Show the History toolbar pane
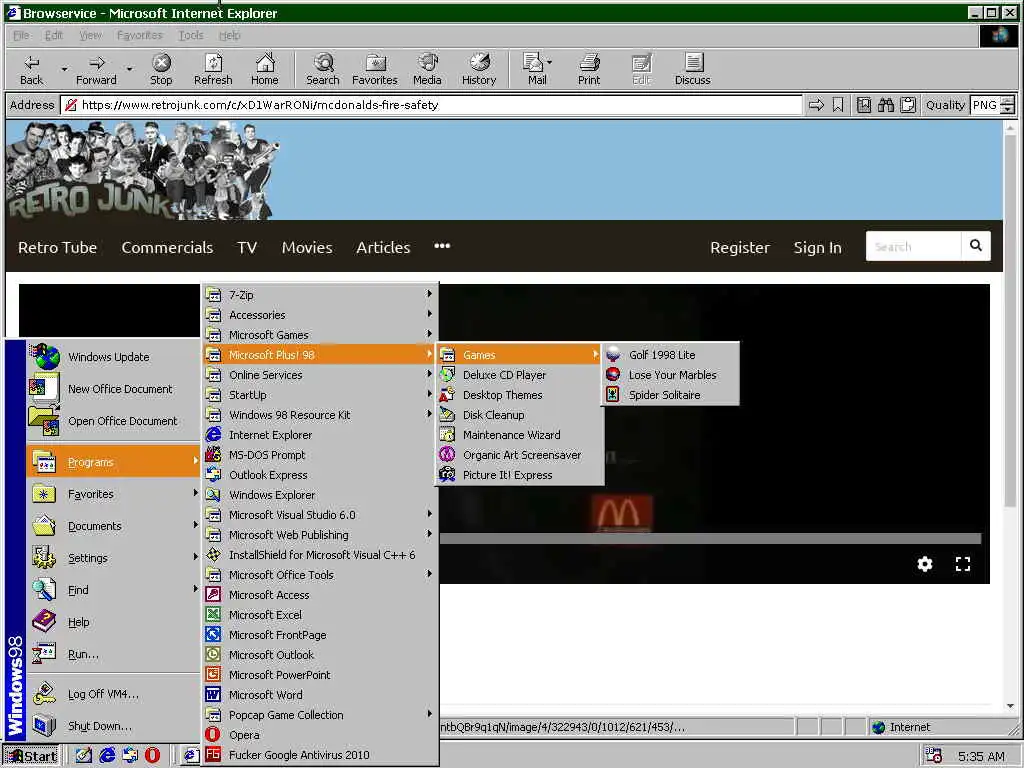This screenshot has height=768, width=1024. pos(479,69)
